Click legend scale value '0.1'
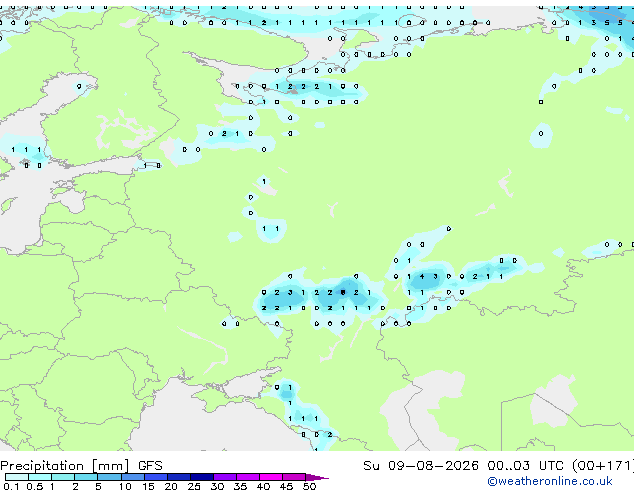Image resolution: width=634 pixels, height=490 pixels. click(11, 486)
